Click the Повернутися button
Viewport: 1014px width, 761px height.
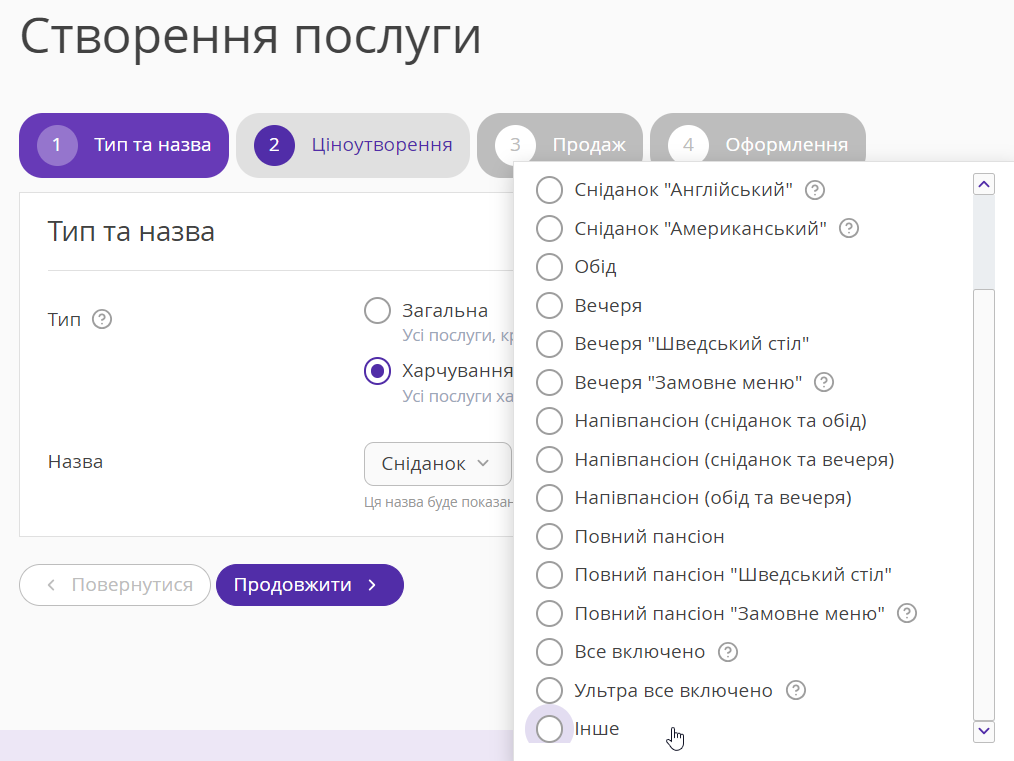click(115, 585)
